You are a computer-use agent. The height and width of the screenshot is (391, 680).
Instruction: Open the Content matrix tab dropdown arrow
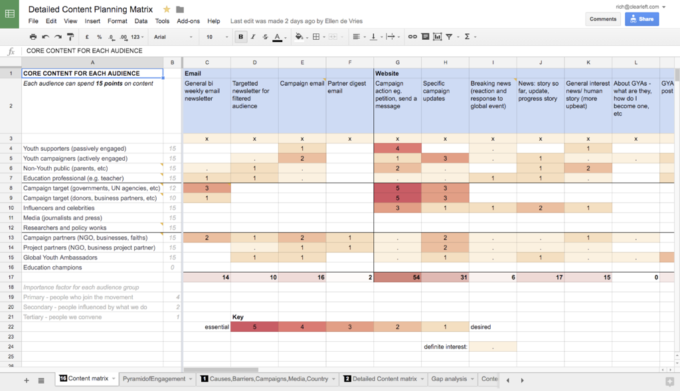point(114,379)
